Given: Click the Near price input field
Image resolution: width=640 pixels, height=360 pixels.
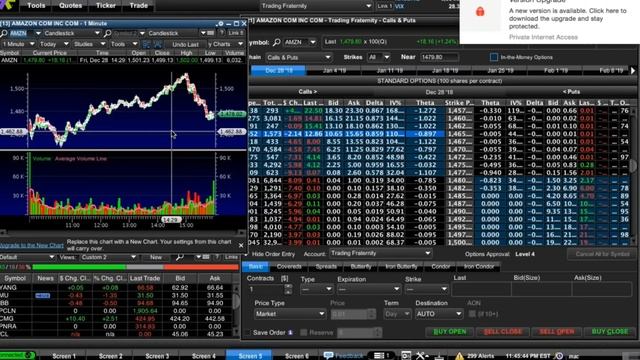Looking at the screenshot, I should [439, 57].
